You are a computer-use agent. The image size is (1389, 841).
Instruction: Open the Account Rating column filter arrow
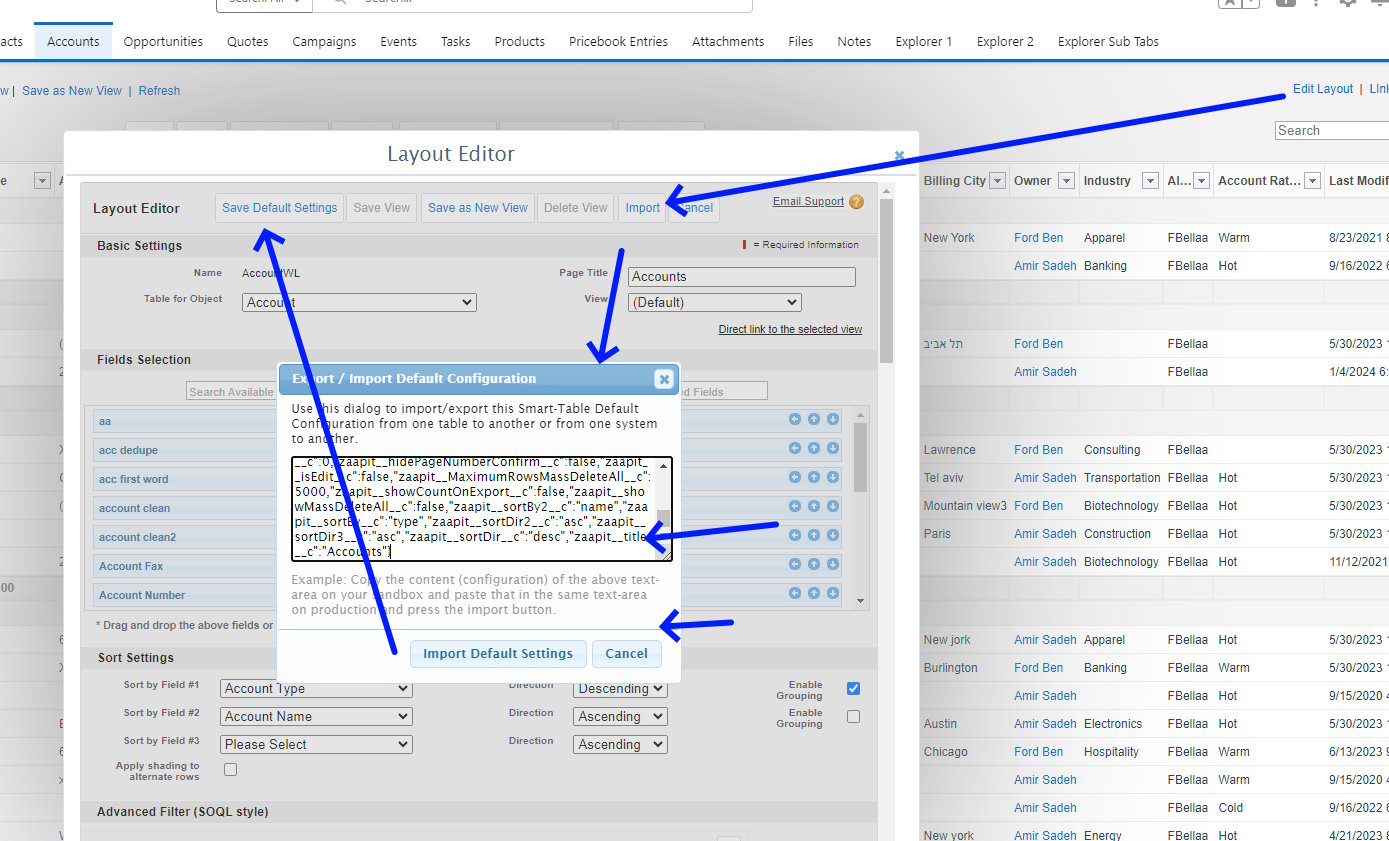click(x=1312, y=181)
